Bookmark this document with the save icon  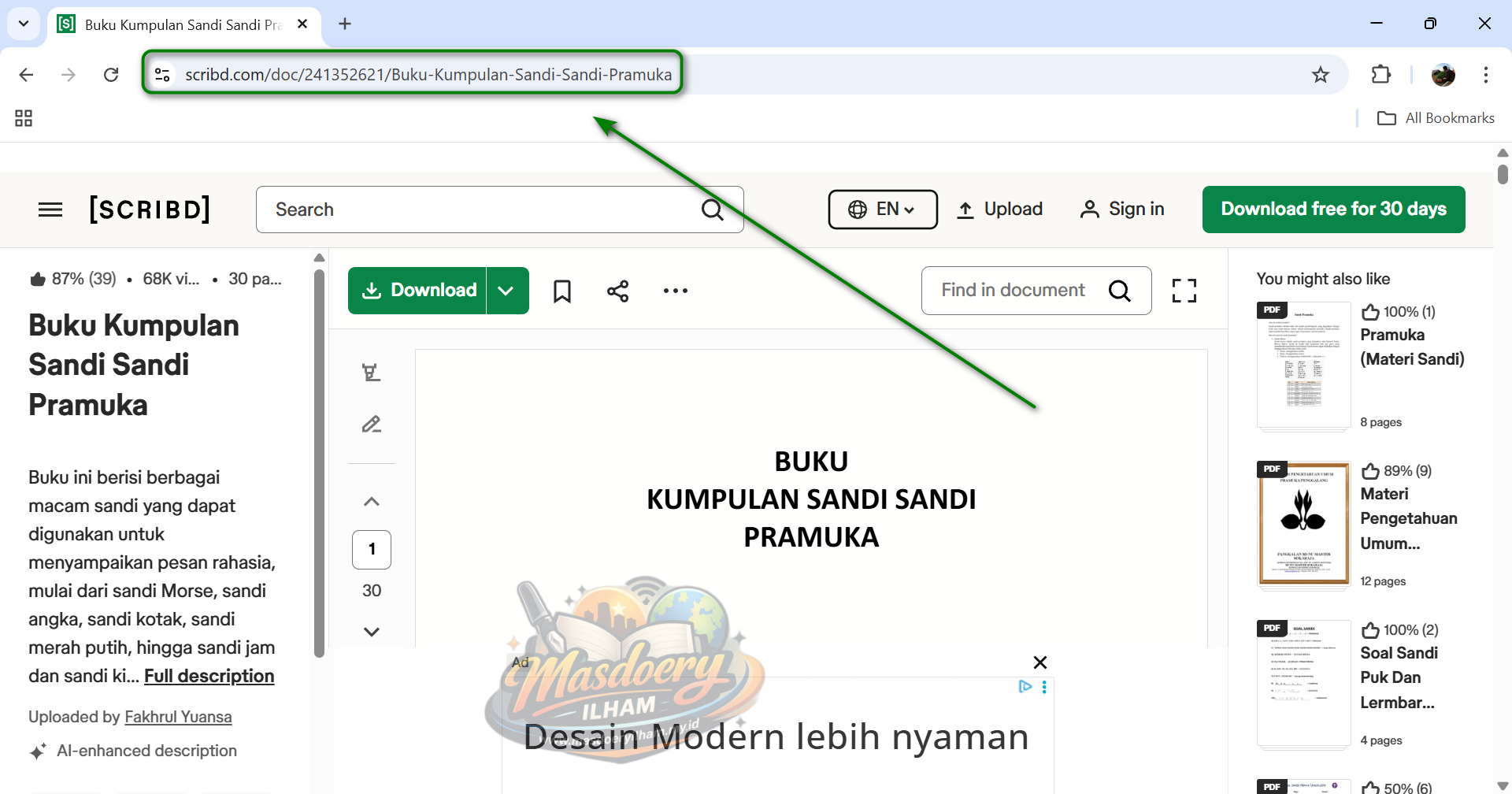click(x=561, y=291)
